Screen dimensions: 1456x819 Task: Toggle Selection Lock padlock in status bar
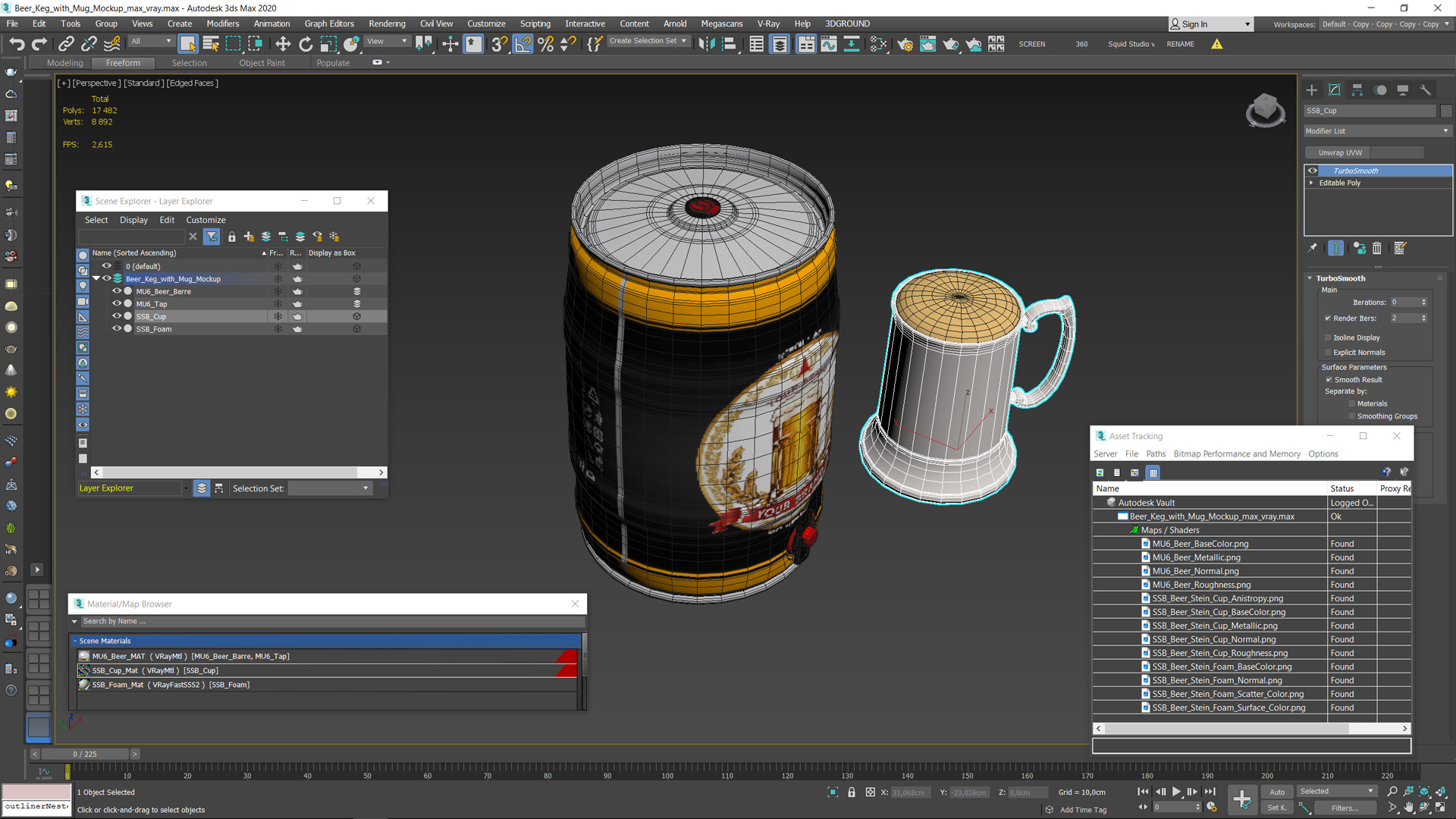(852, 792)
